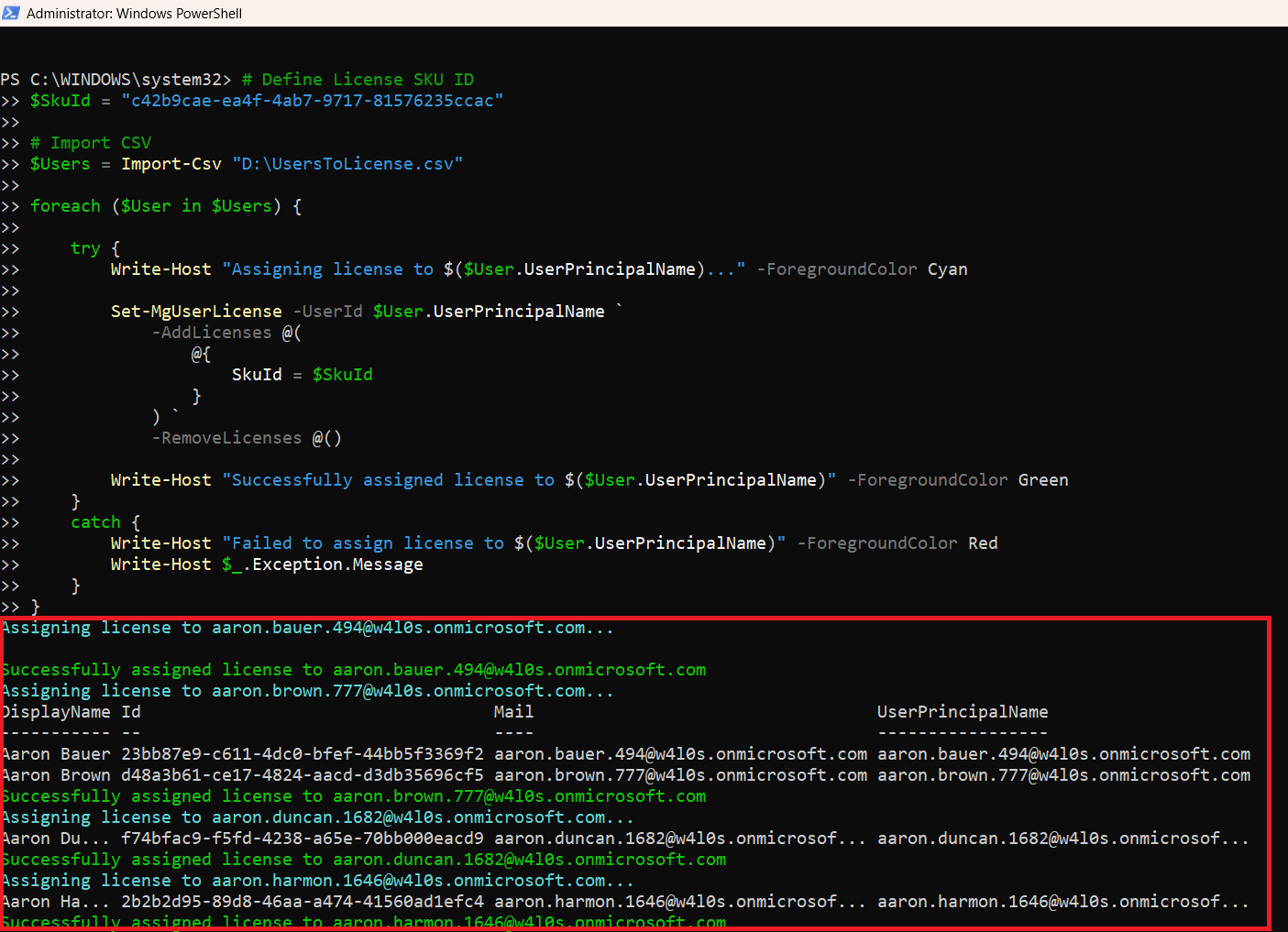Click the Green foreground color value
Screen dimensions: 1288x932
(x=1042, y=480)
